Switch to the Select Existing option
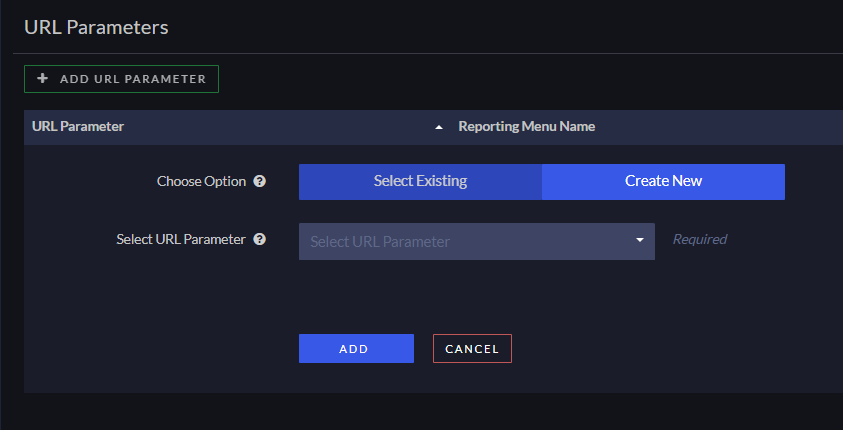The height and width of the screenshot is (430, 843). 420,182
